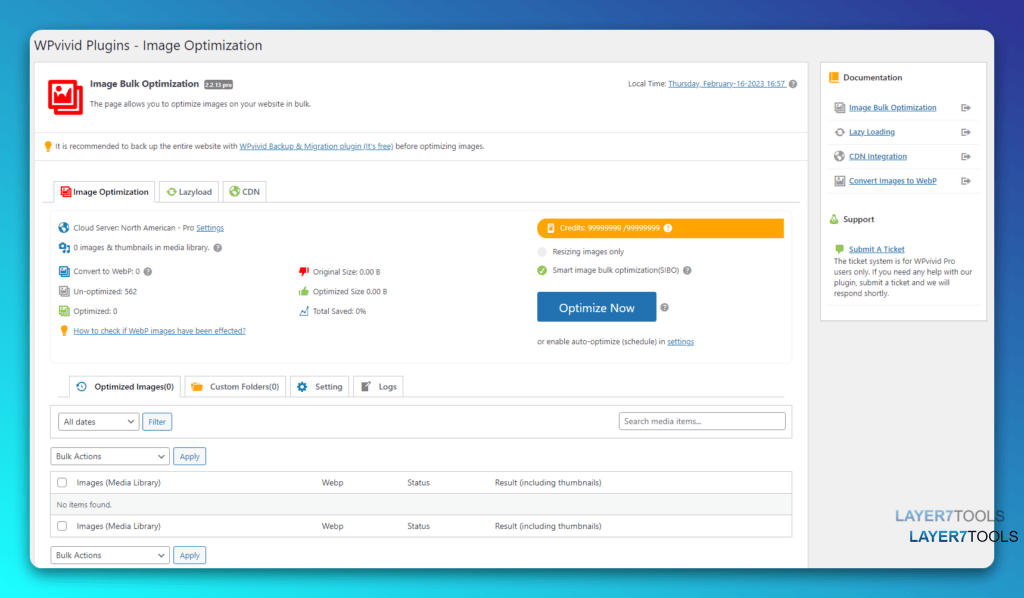Switch to the CDN tab
Image resolution: width=1024 pixels, height=598 pixels.
pos(244,192)
